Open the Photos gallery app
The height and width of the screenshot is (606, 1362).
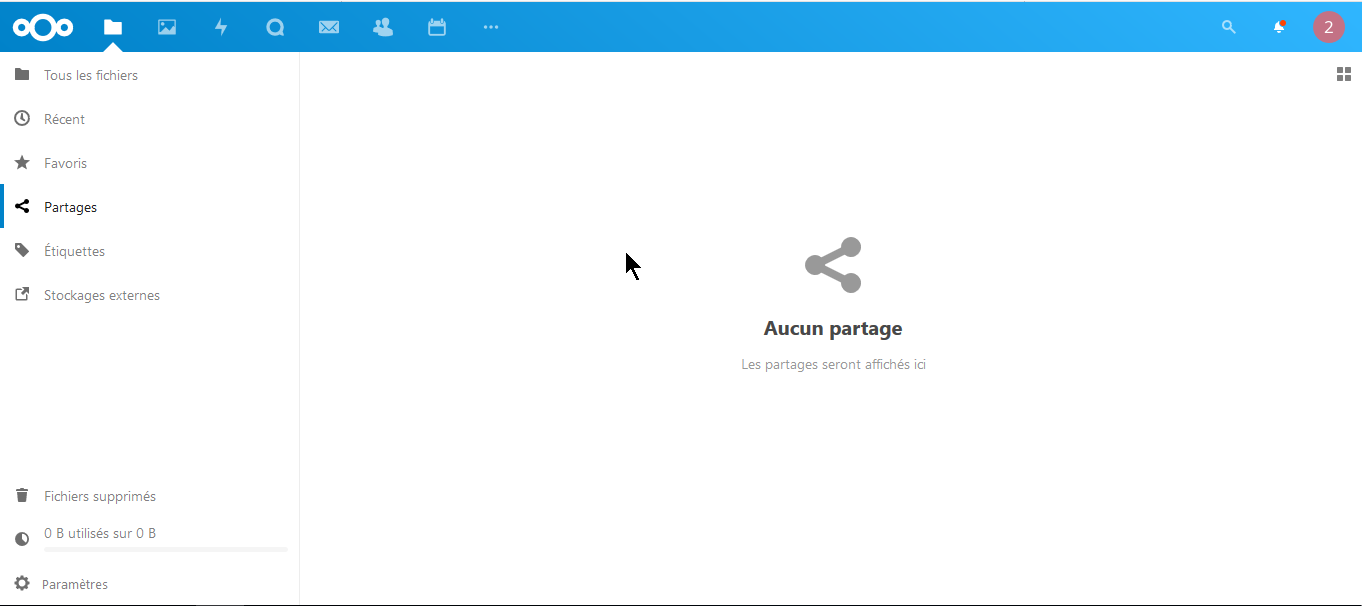(x=167, y=27)
